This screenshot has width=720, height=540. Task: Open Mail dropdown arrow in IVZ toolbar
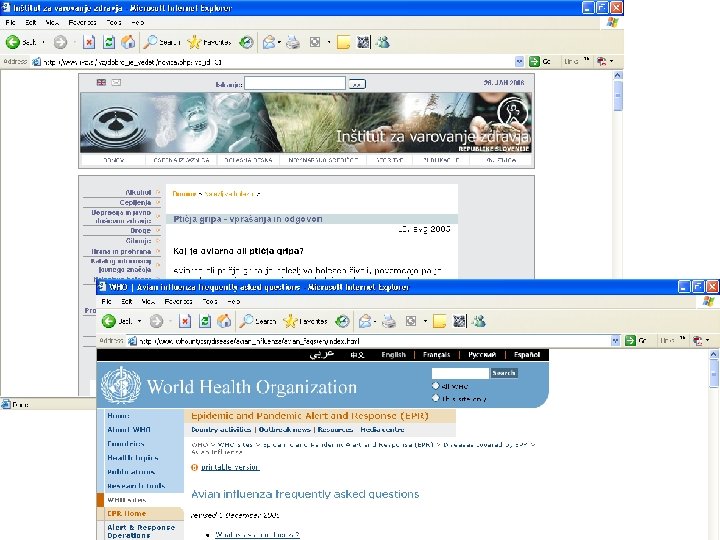tap(279, 42)
